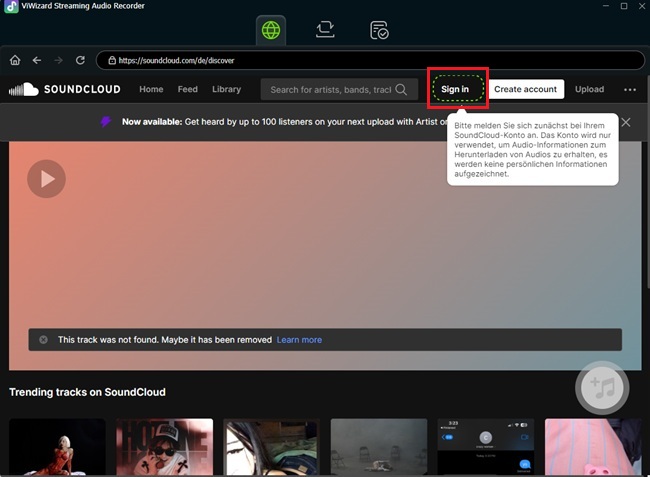The width and height of the screenshot is (650, 477).
Task: Open the Feed menu item
Action: point(187,89)
